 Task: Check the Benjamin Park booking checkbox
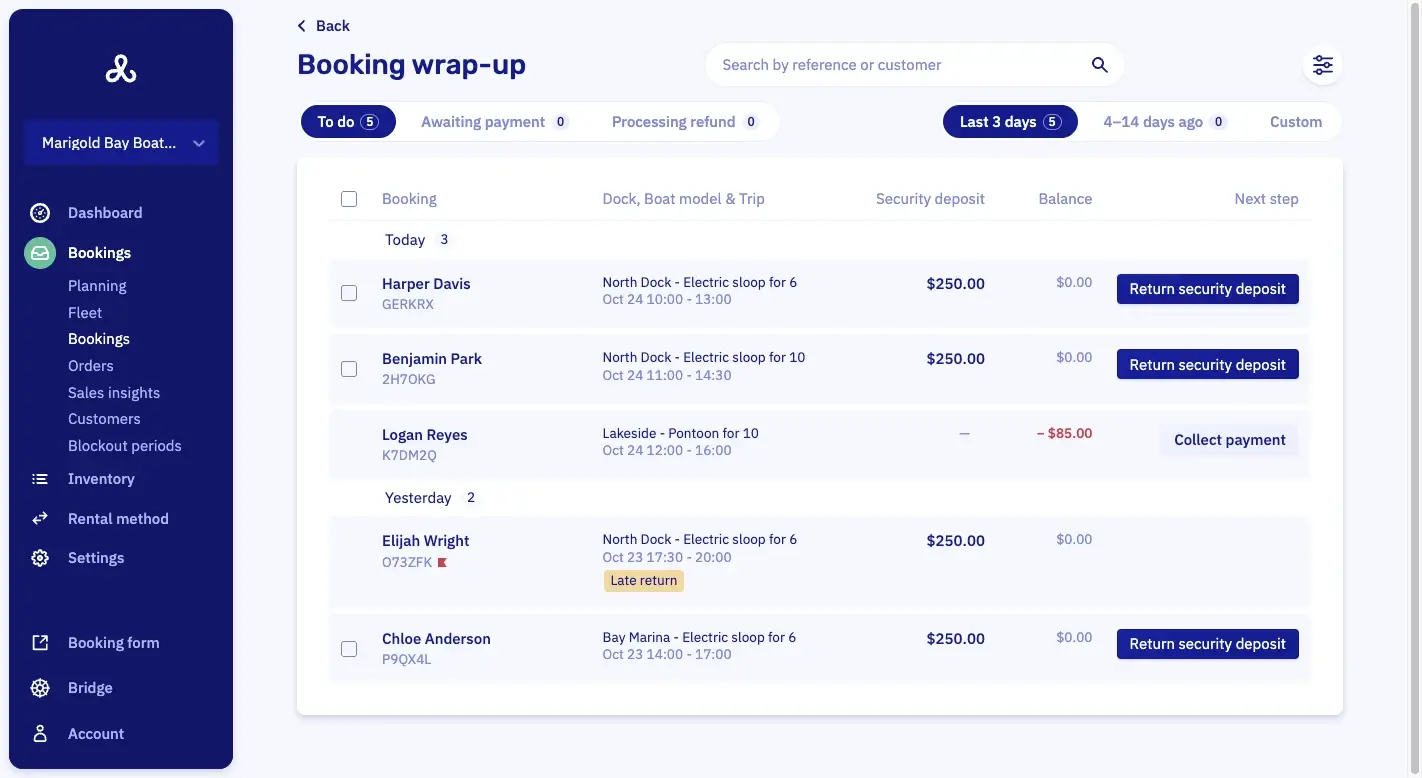pos(349,369)
